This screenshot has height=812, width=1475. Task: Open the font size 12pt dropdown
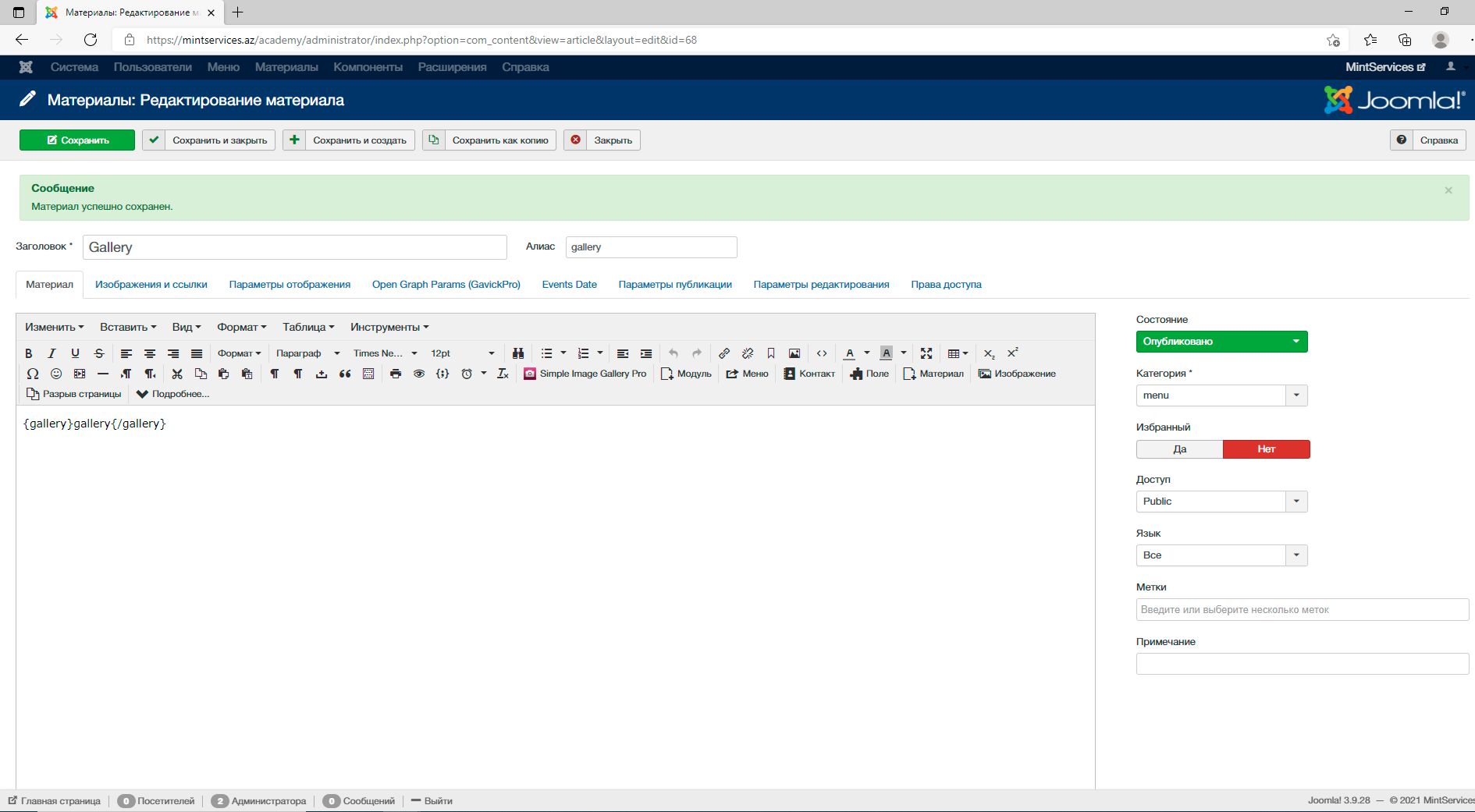click(463, 353)
